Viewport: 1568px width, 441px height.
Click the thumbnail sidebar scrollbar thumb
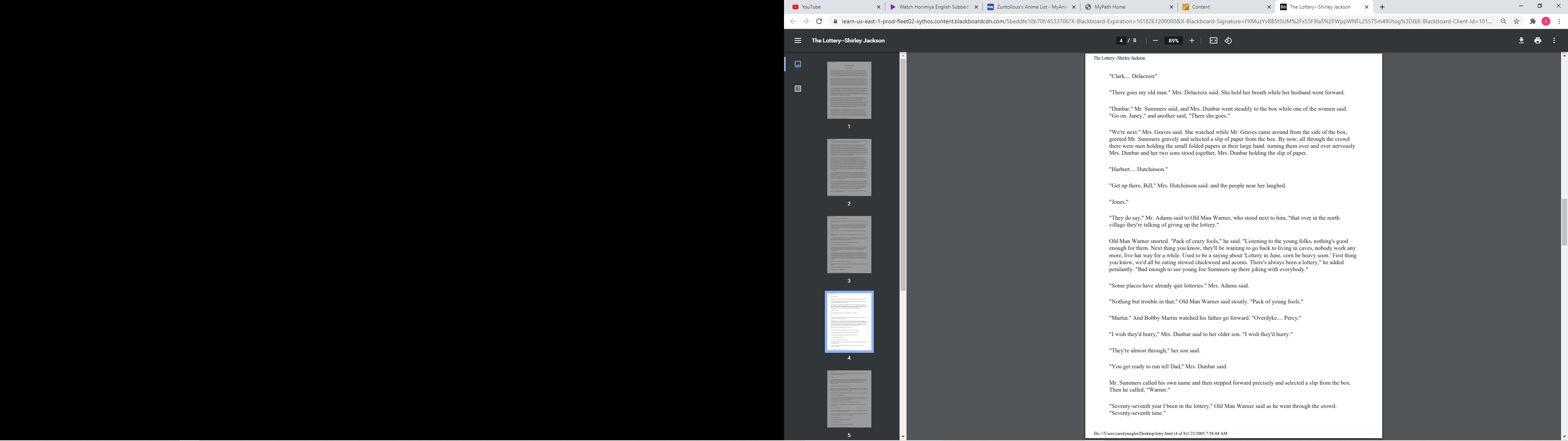click(903, 175)
